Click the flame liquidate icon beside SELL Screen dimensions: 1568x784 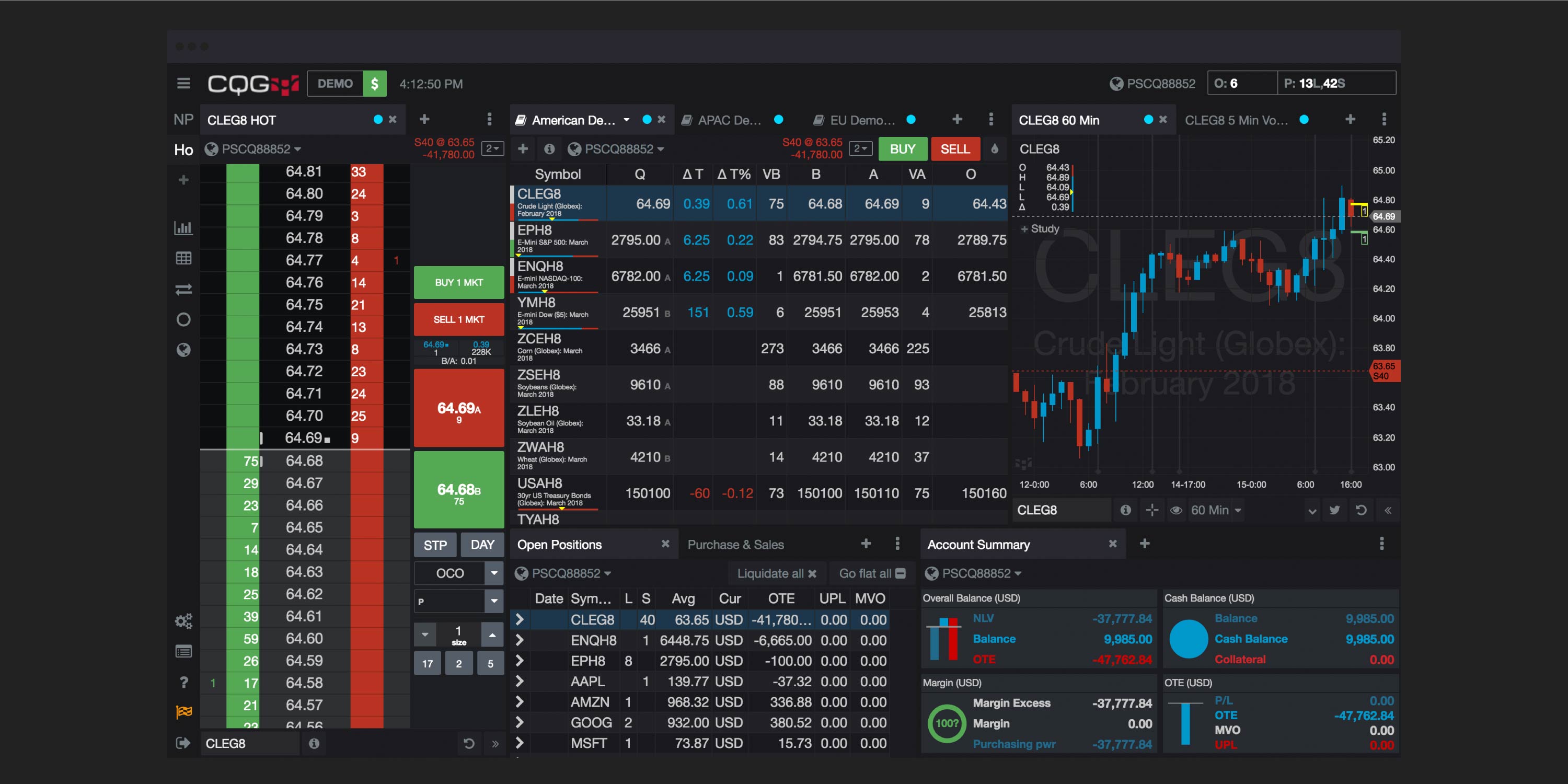[995, 148]
